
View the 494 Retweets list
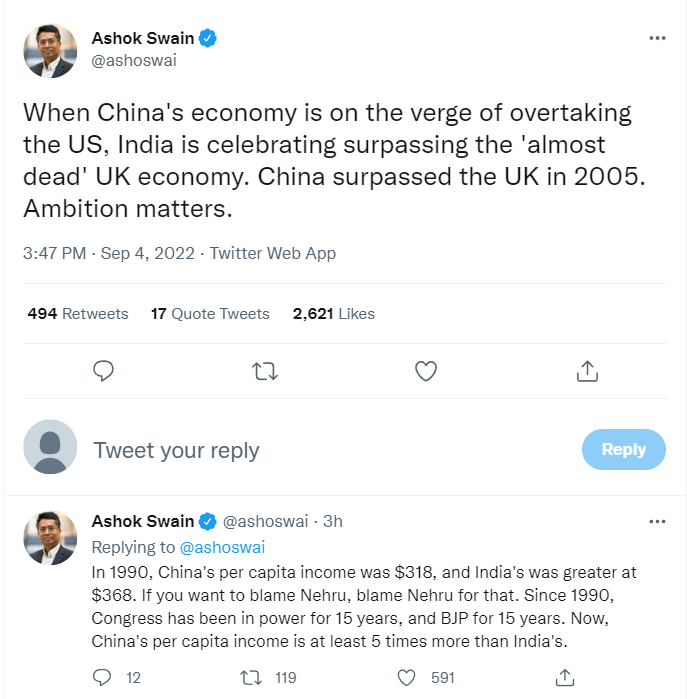(78, 314)
